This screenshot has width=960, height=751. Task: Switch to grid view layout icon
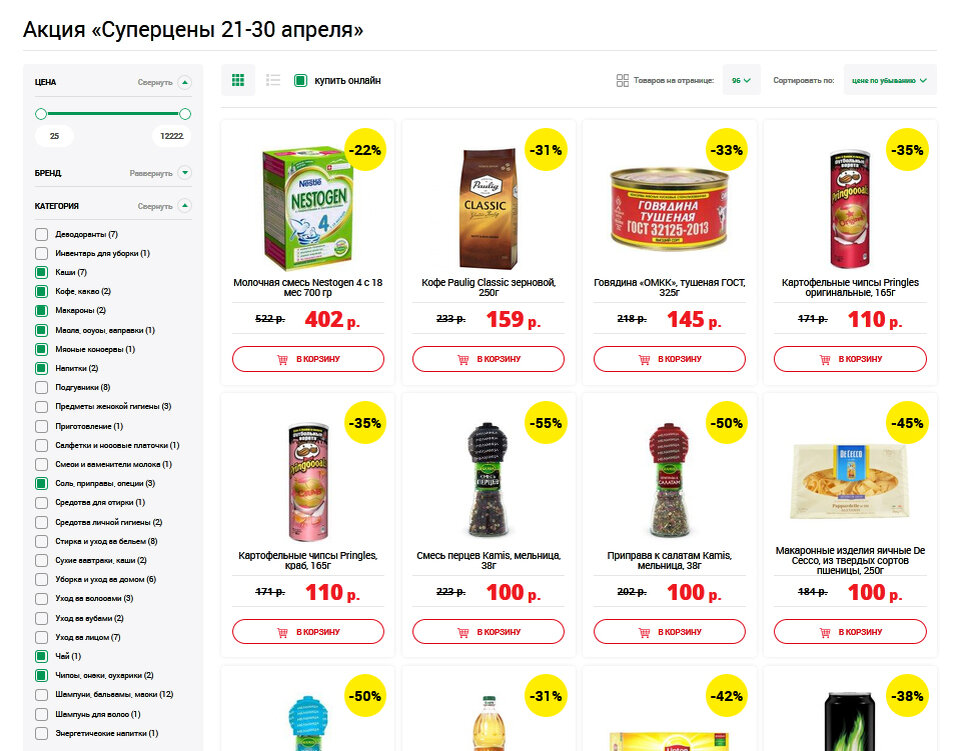[238, 80]
